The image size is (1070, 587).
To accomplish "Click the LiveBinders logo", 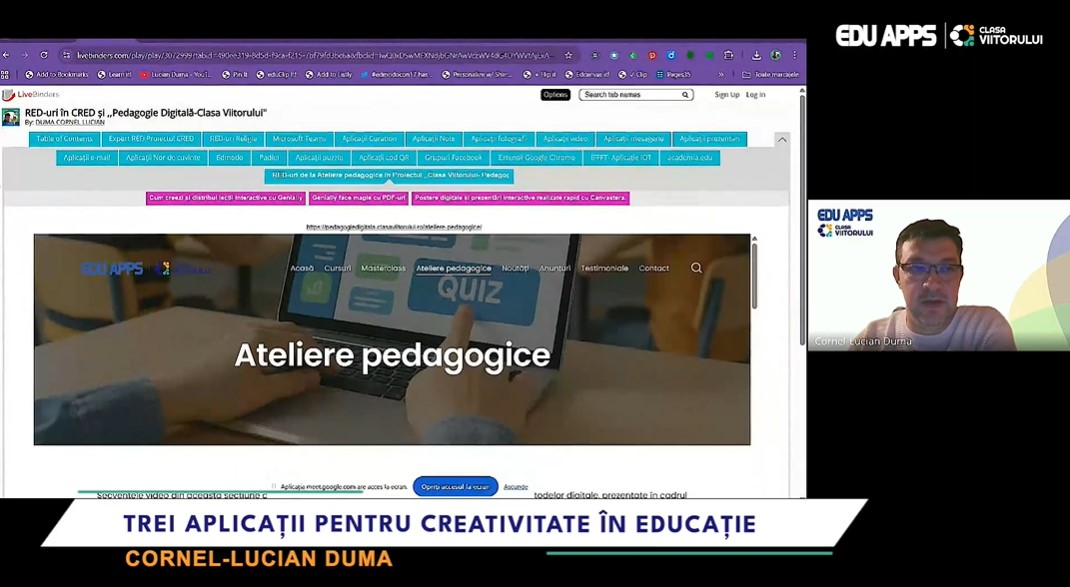I will pos(31,94).
